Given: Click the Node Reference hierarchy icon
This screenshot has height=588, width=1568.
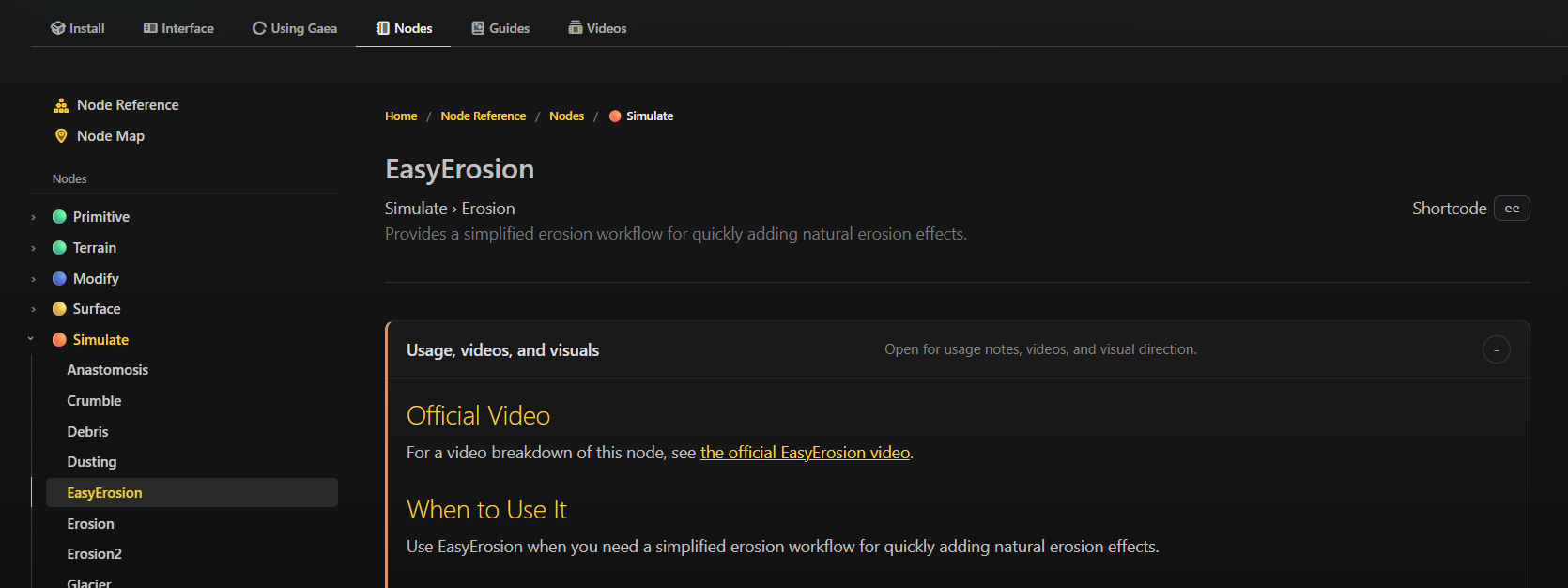Looking at the screenshot, I should coord(61,105).
